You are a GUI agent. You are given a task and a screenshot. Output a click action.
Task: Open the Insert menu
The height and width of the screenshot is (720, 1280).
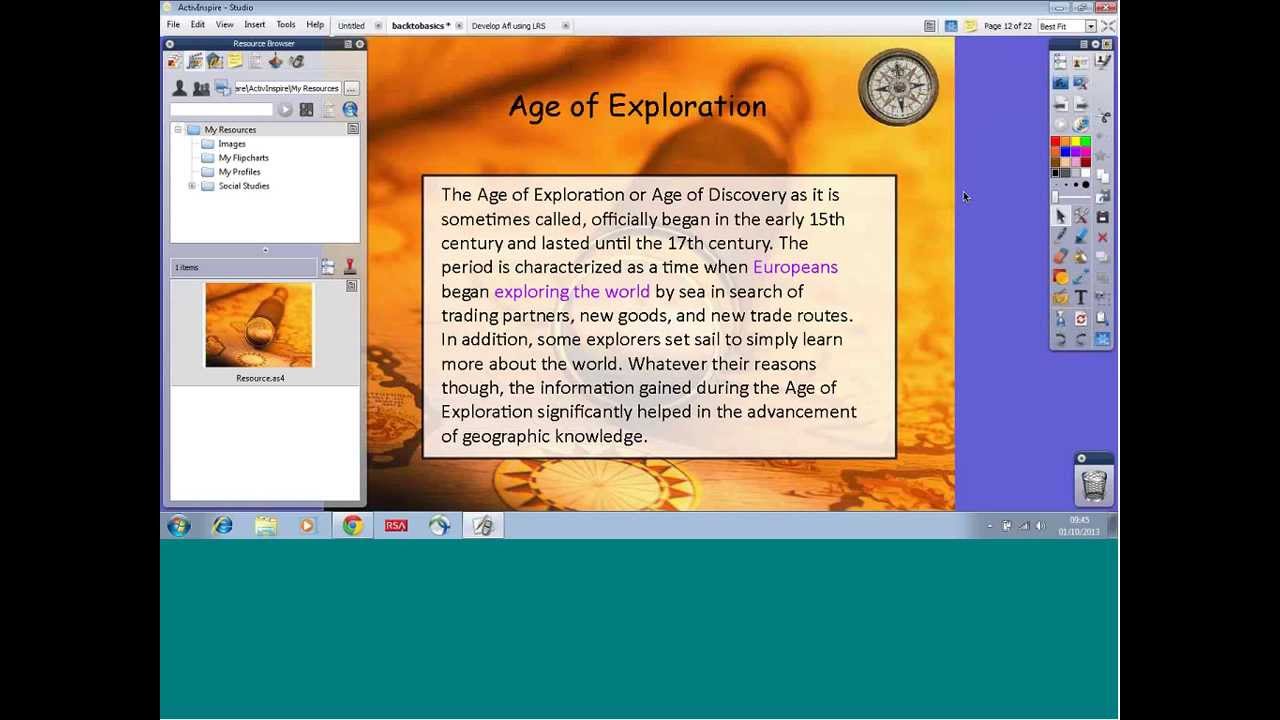pyautogui.click(x=254, y=25)
